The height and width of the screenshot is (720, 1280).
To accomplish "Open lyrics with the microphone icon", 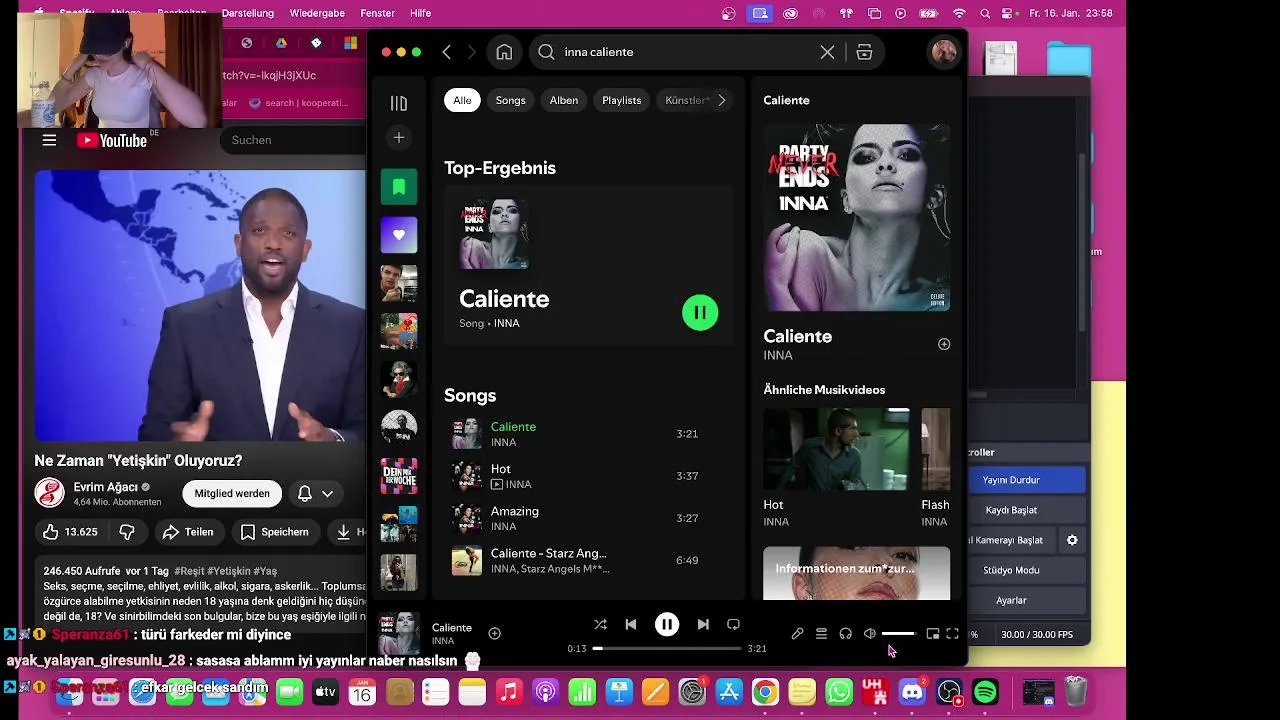I will 797,633.
